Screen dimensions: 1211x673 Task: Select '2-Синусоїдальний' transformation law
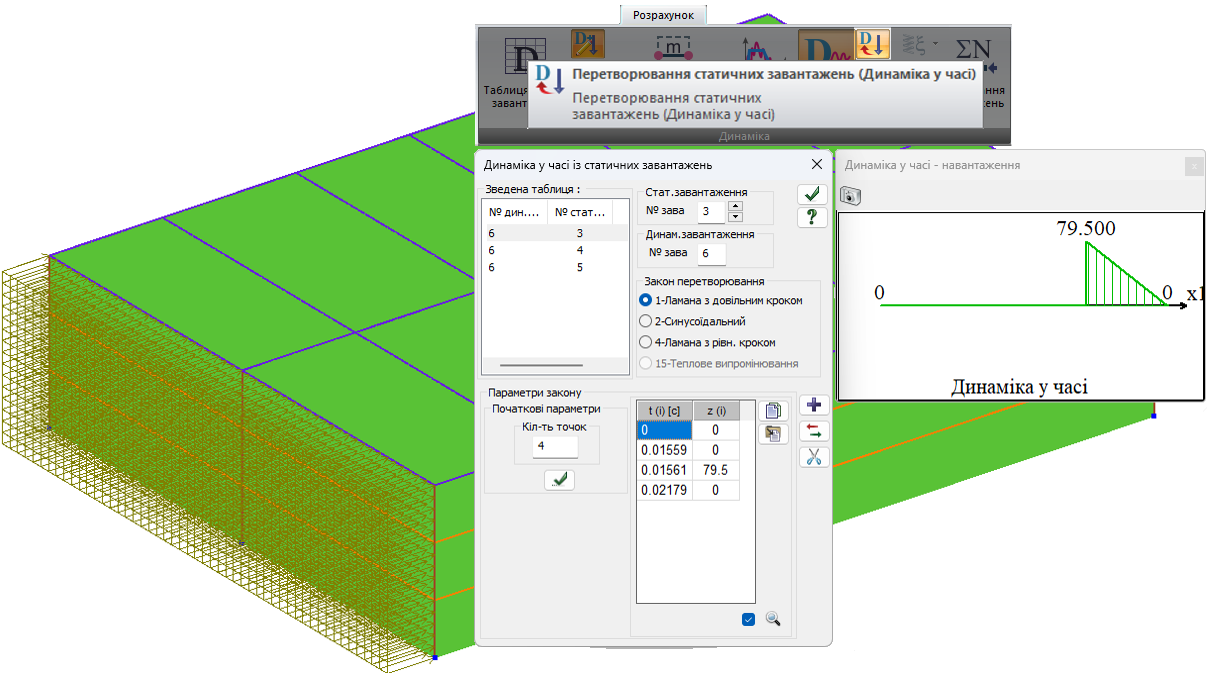click(645, 321)
